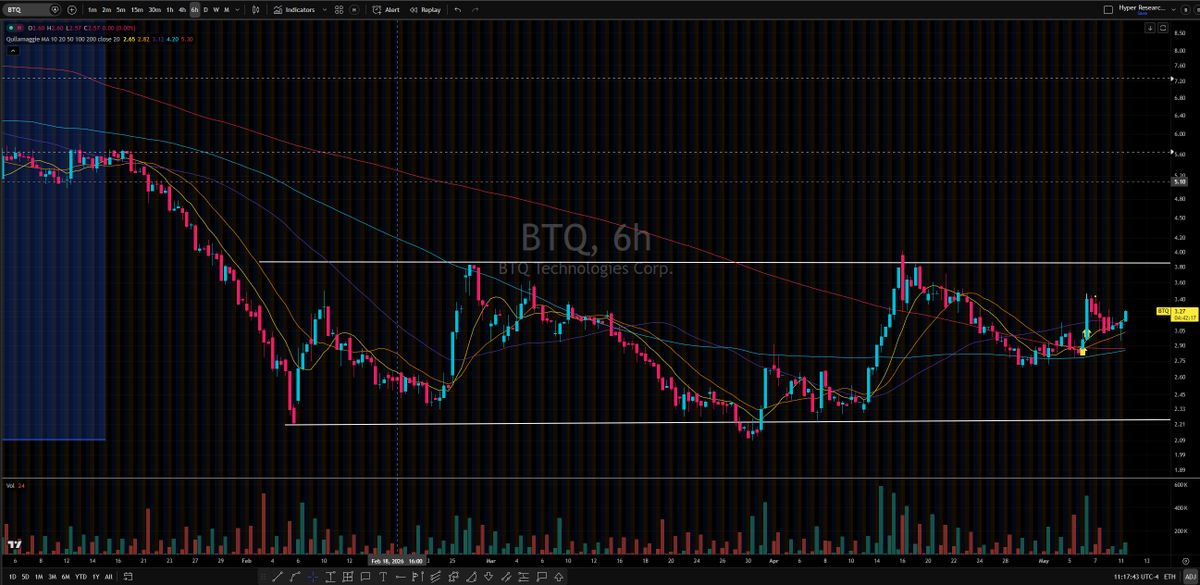Viewport: 1200px width, 585px height.
Task: Open the layout setup square icon
Action: [x=1108, y=9]
